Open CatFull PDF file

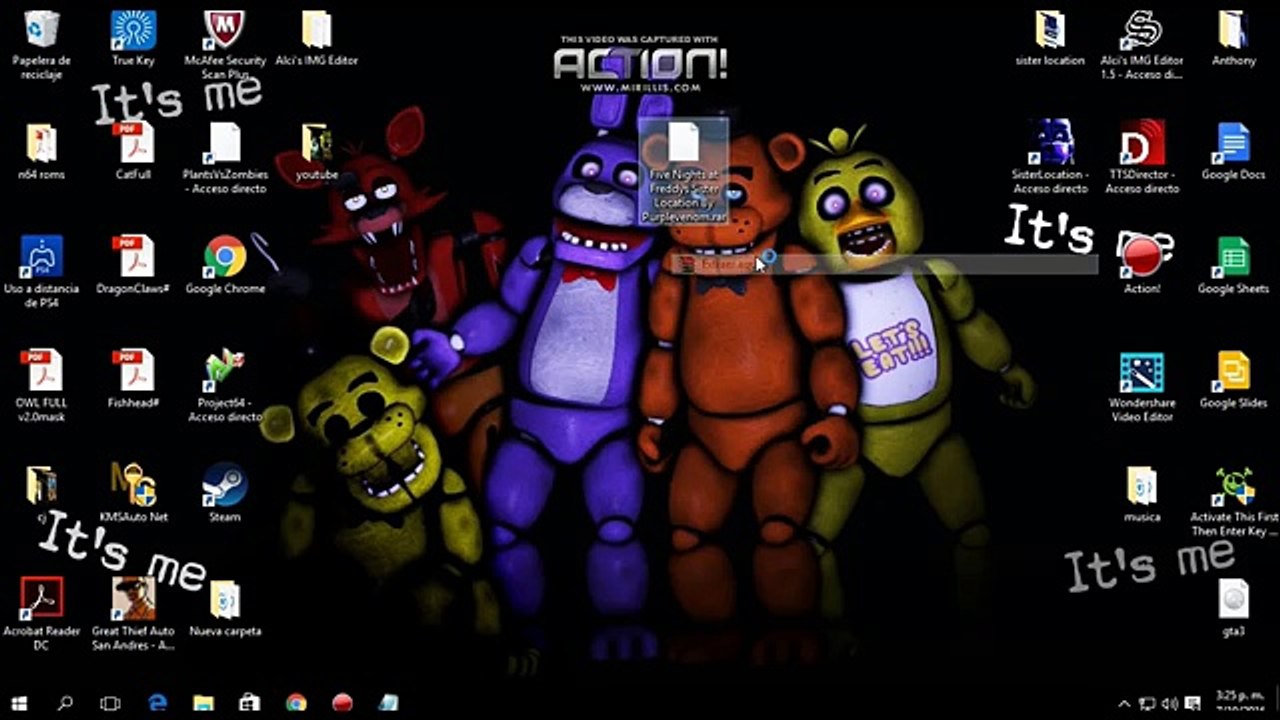point(133,152)
